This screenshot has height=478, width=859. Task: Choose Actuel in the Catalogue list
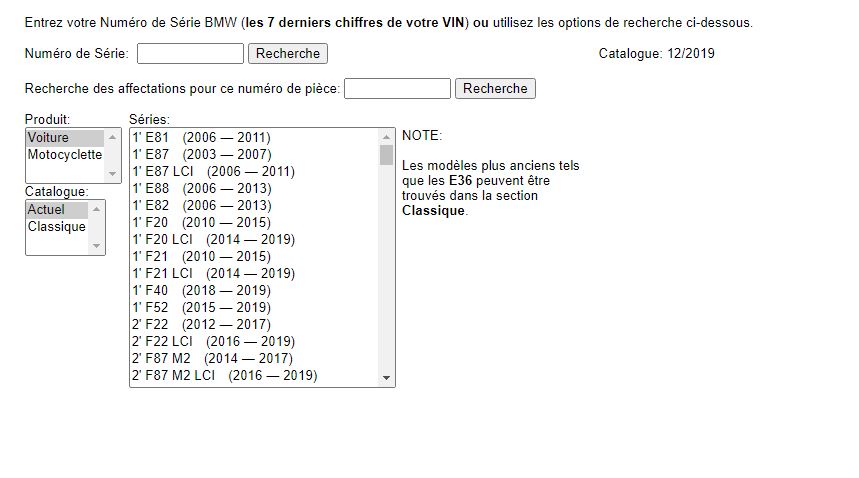point(64,210)
